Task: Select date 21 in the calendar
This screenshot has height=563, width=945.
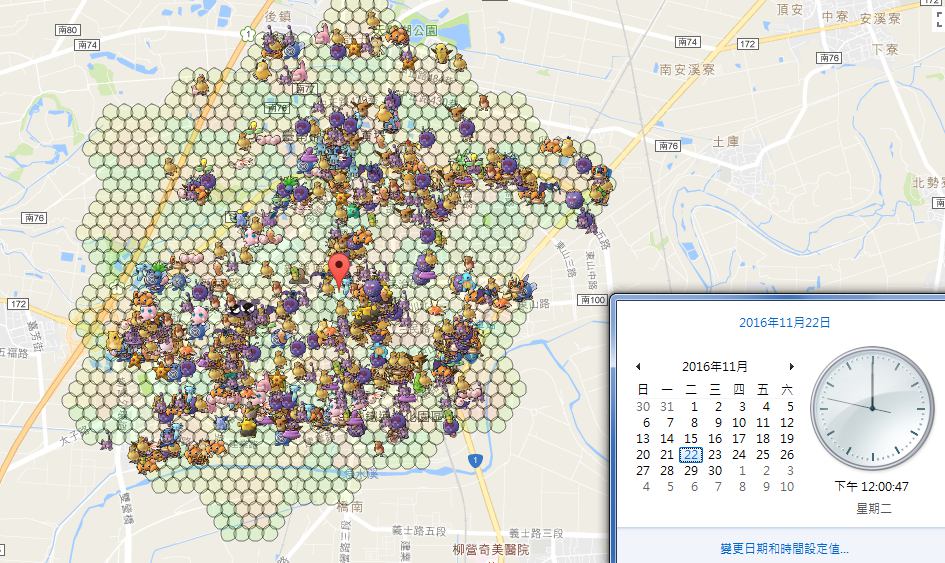Action: 667,454
